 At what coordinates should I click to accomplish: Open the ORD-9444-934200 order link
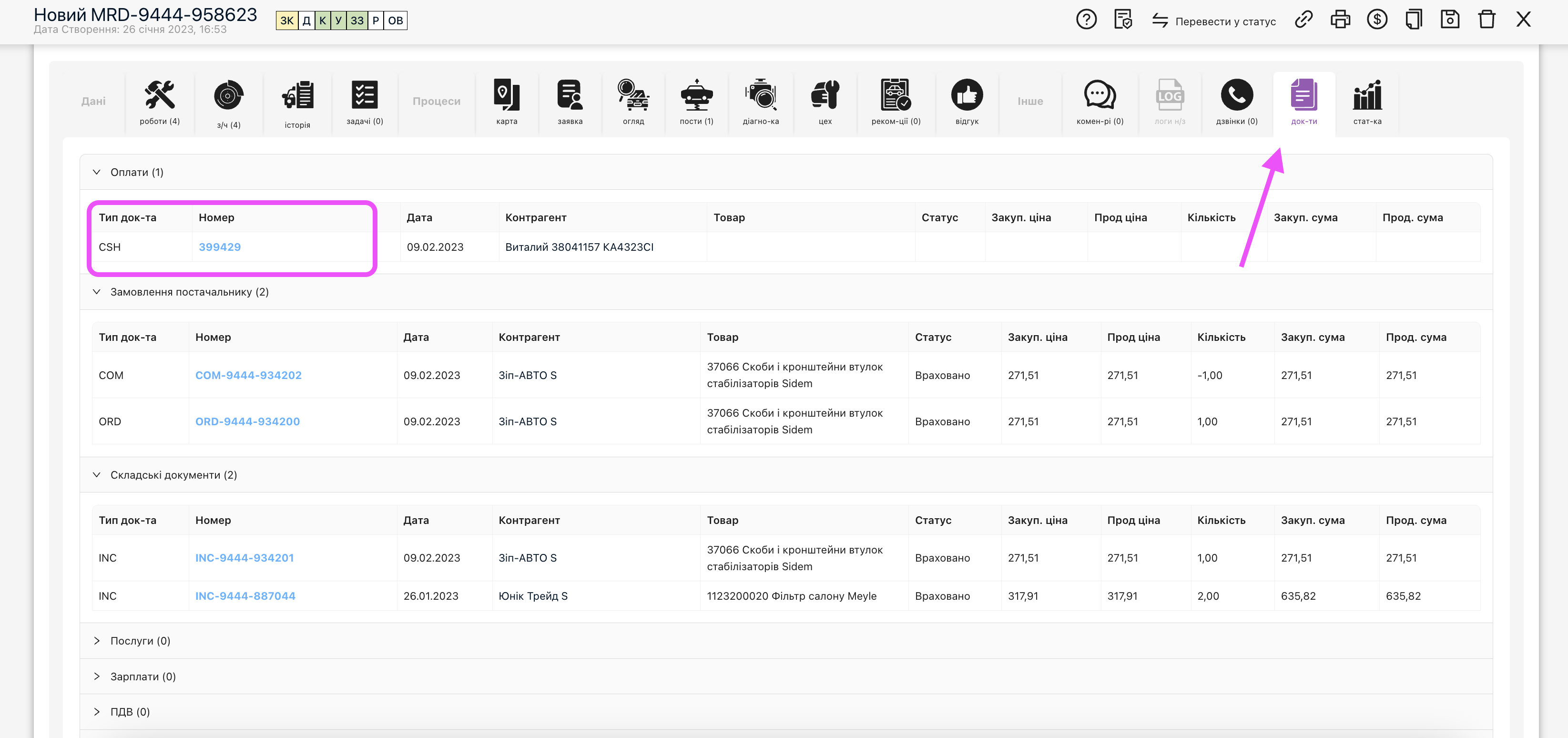[247, 421]
